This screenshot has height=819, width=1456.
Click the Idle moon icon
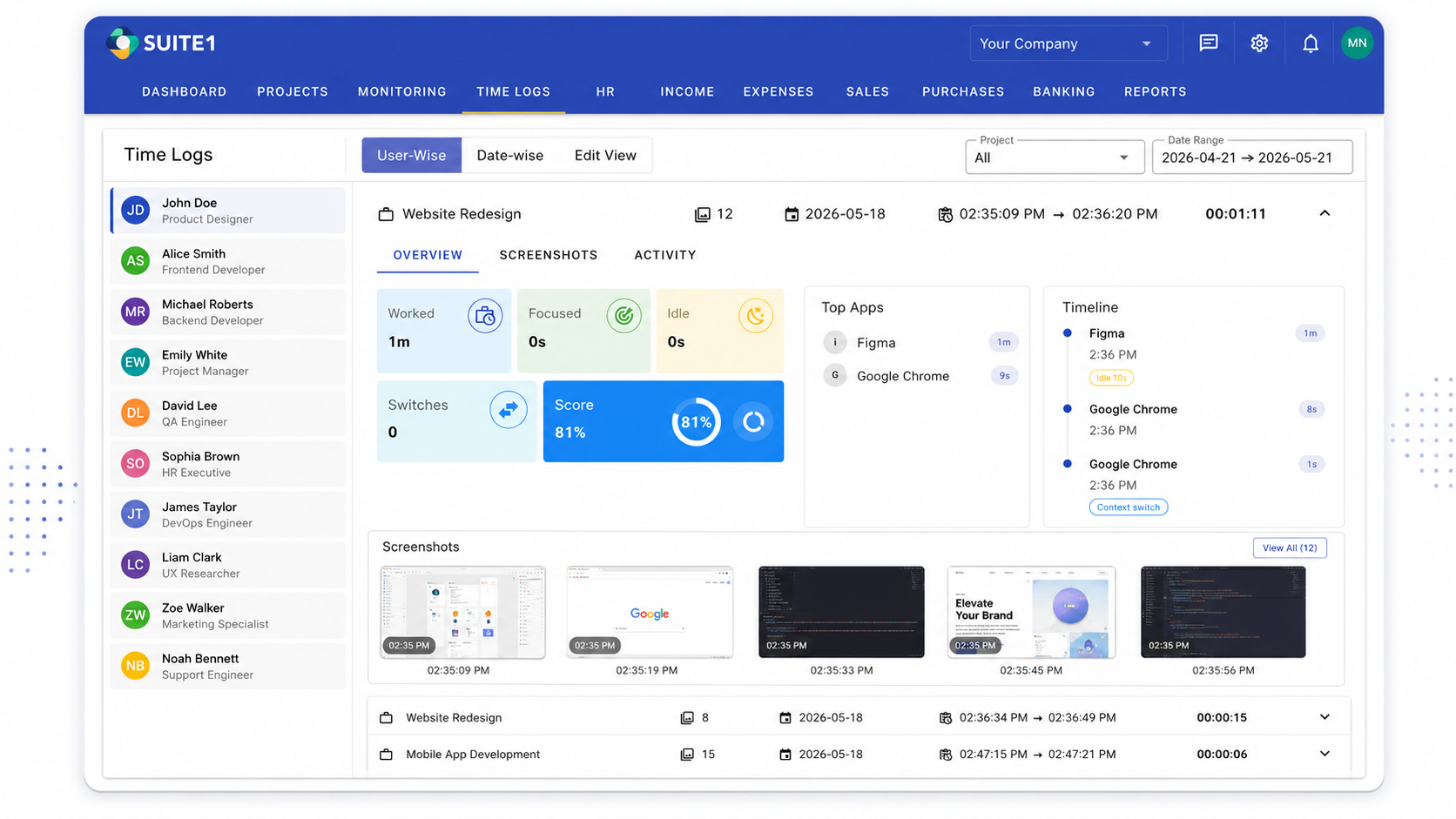[756, 316]
